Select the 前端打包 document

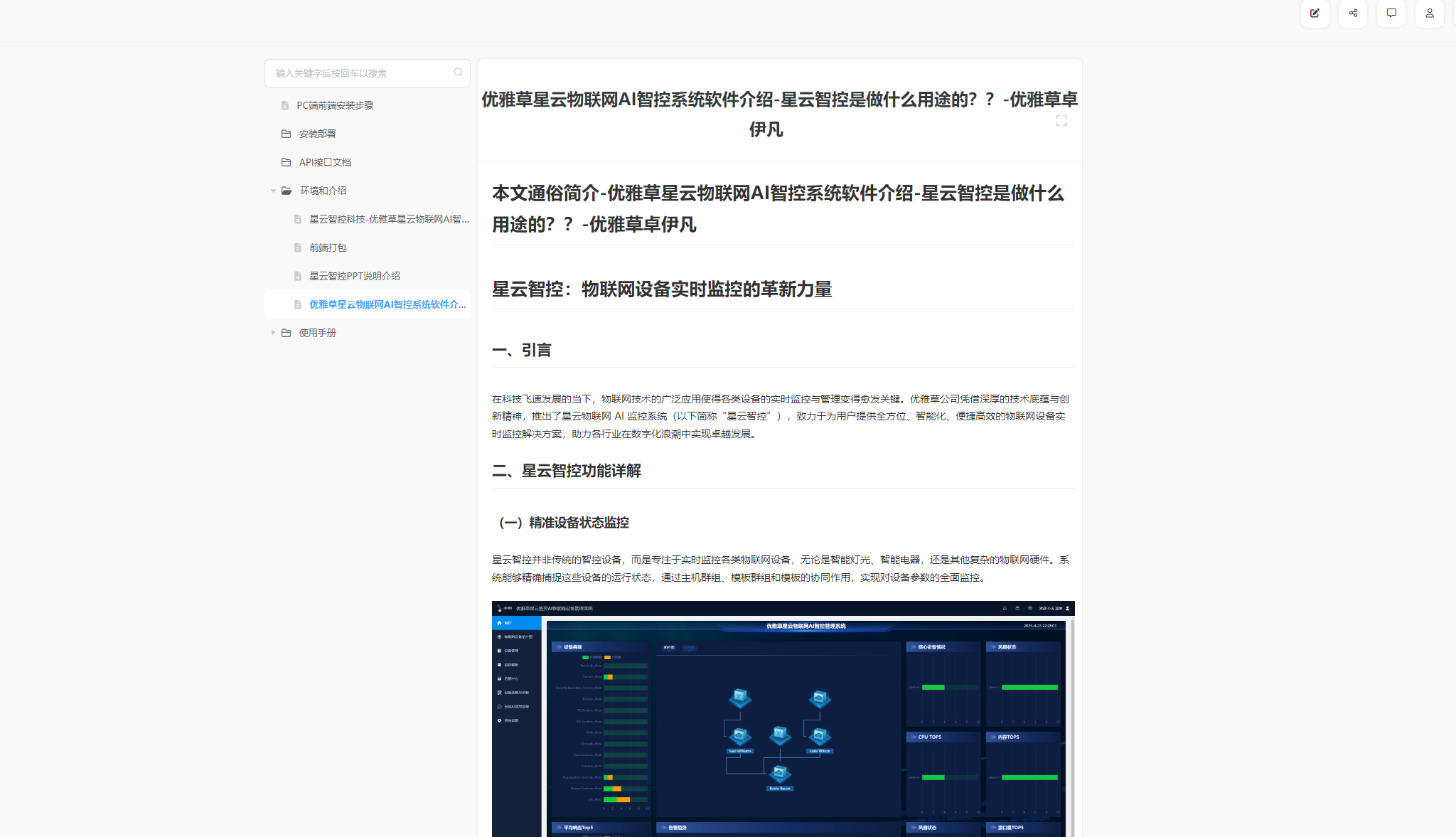[328, 247]
